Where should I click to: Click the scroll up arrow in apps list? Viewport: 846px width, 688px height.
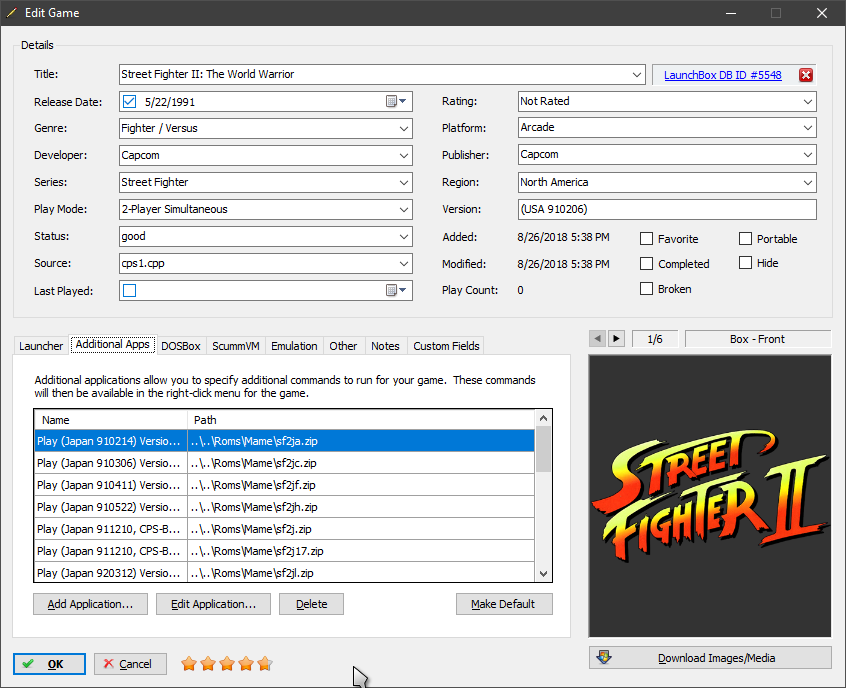click(x=543, y=418)
